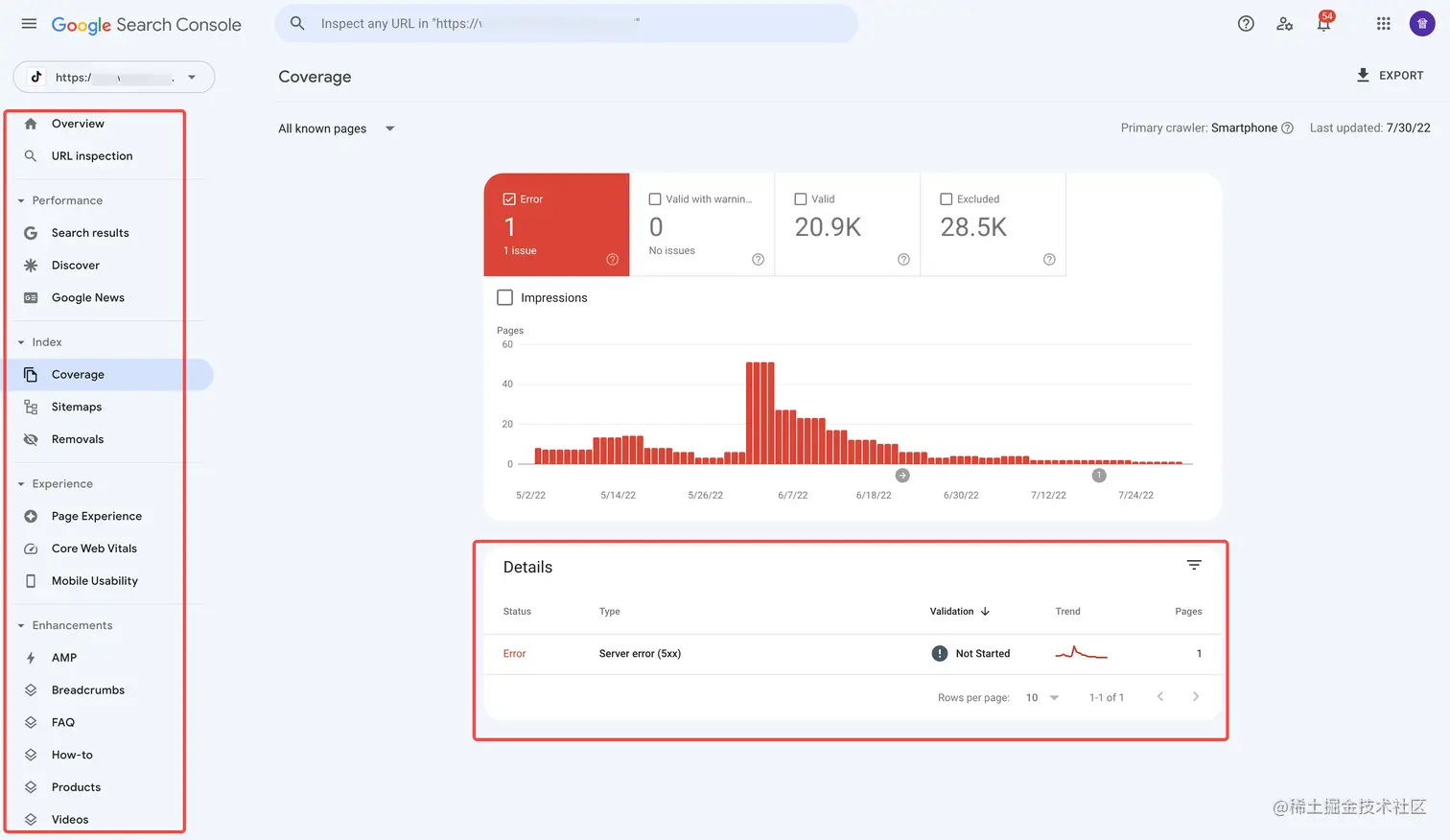
Task: Open the All known pages dropdown
Action: pyautogui.click(x=337, y=128)
